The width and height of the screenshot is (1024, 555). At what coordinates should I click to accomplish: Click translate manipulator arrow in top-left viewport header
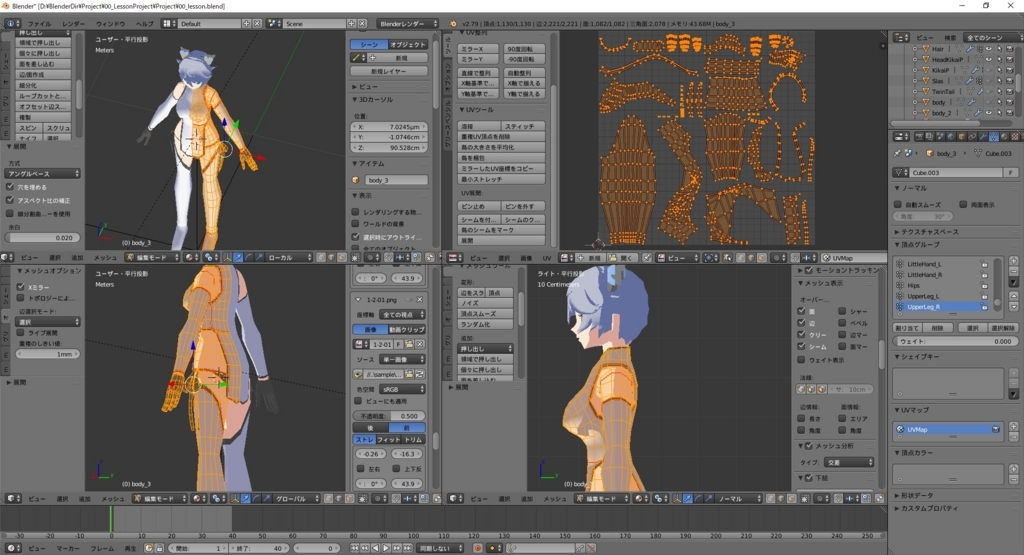point(238,258)
